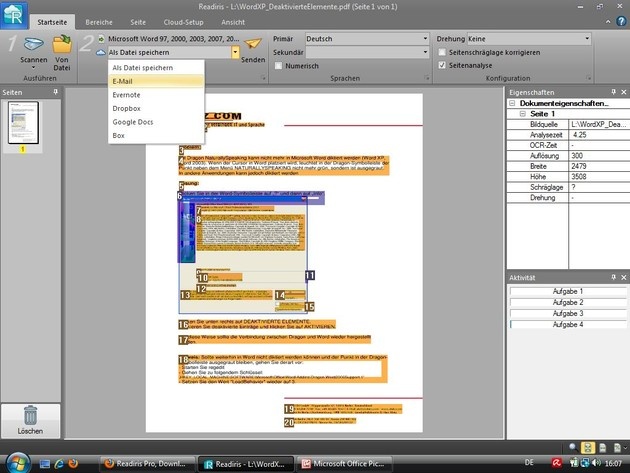630x473 pixels.
Task: Click Aufgabe 1 in Aktivität panel
Action: [x=568, y=291]
